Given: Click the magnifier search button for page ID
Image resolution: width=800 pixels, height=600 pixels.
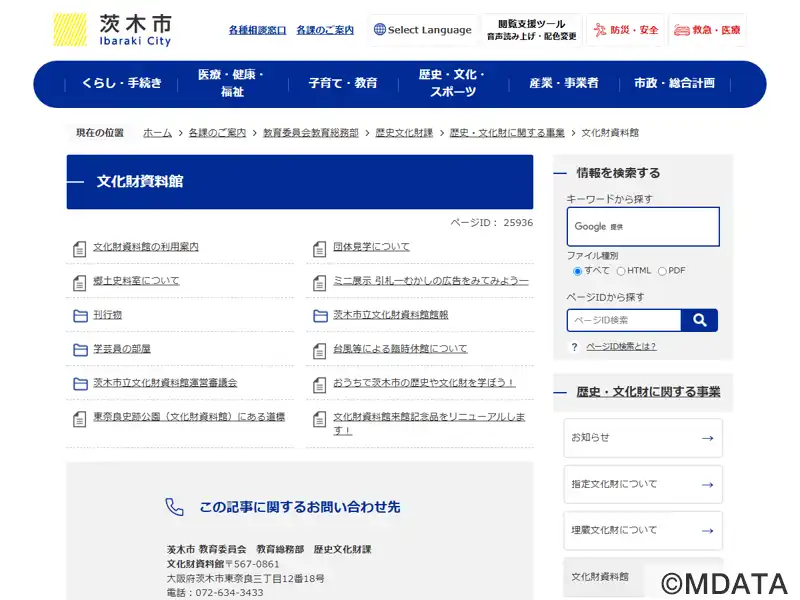Looking at the screenshot, I should coord(699,320).
